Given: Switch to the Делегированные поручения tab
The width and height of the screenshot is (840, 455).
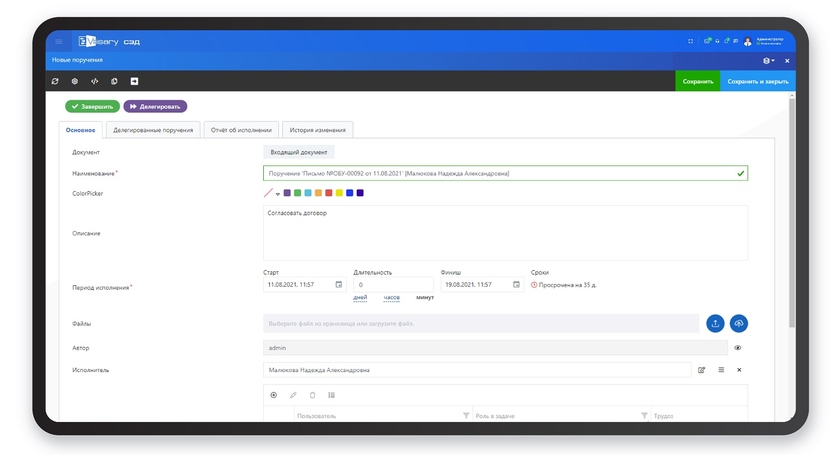Looking at the screenshot, I should pyautogui.click(x=153, y=130).
